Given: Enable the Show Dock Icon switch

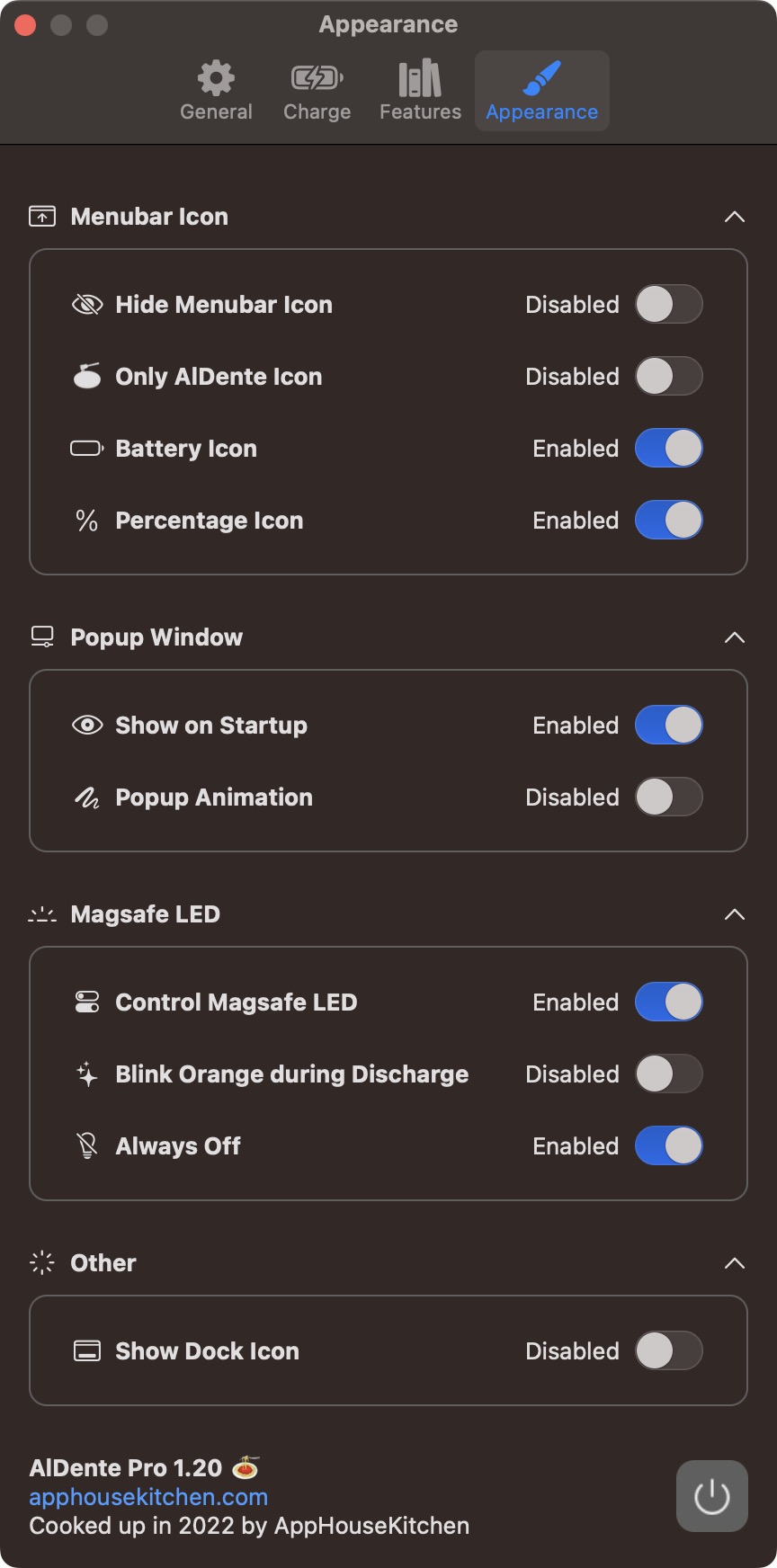Looking at the screenshot, I should (x=668, y=1351).
